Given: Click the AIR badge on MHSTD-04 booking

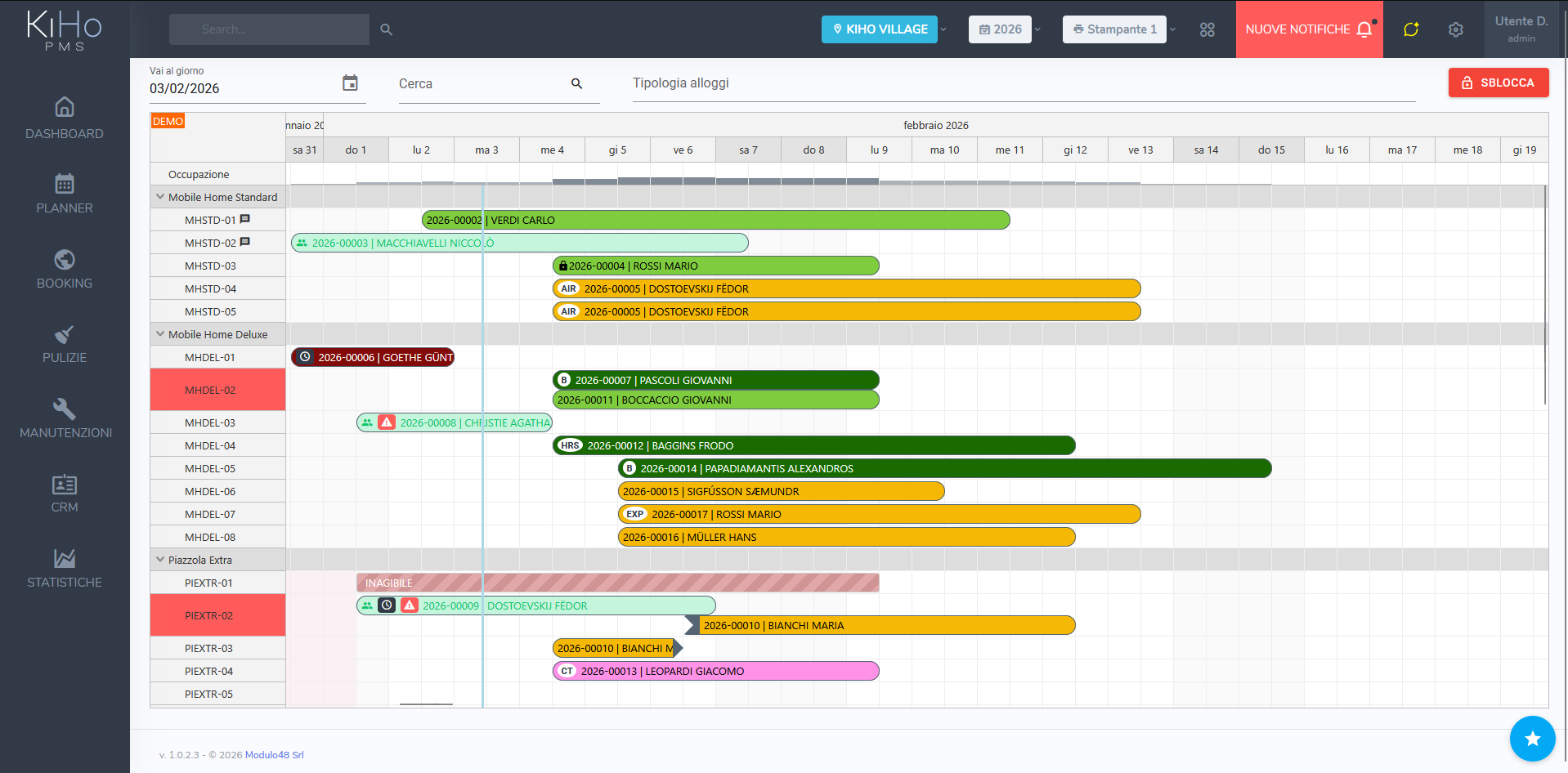Looking at the screenshot, I should (x=569, y=288).
